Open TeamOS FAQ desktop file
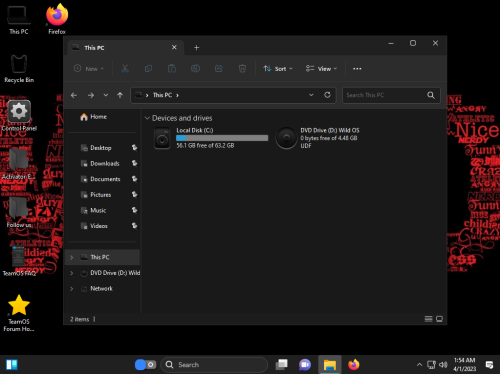The image size is (500, 374). (19, 261)
